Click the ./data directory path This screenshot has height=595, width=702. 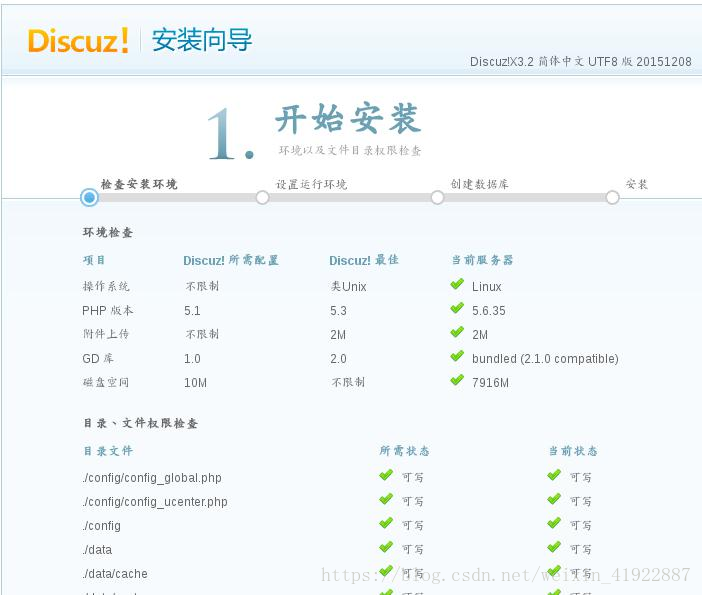[x=97, y=550]
